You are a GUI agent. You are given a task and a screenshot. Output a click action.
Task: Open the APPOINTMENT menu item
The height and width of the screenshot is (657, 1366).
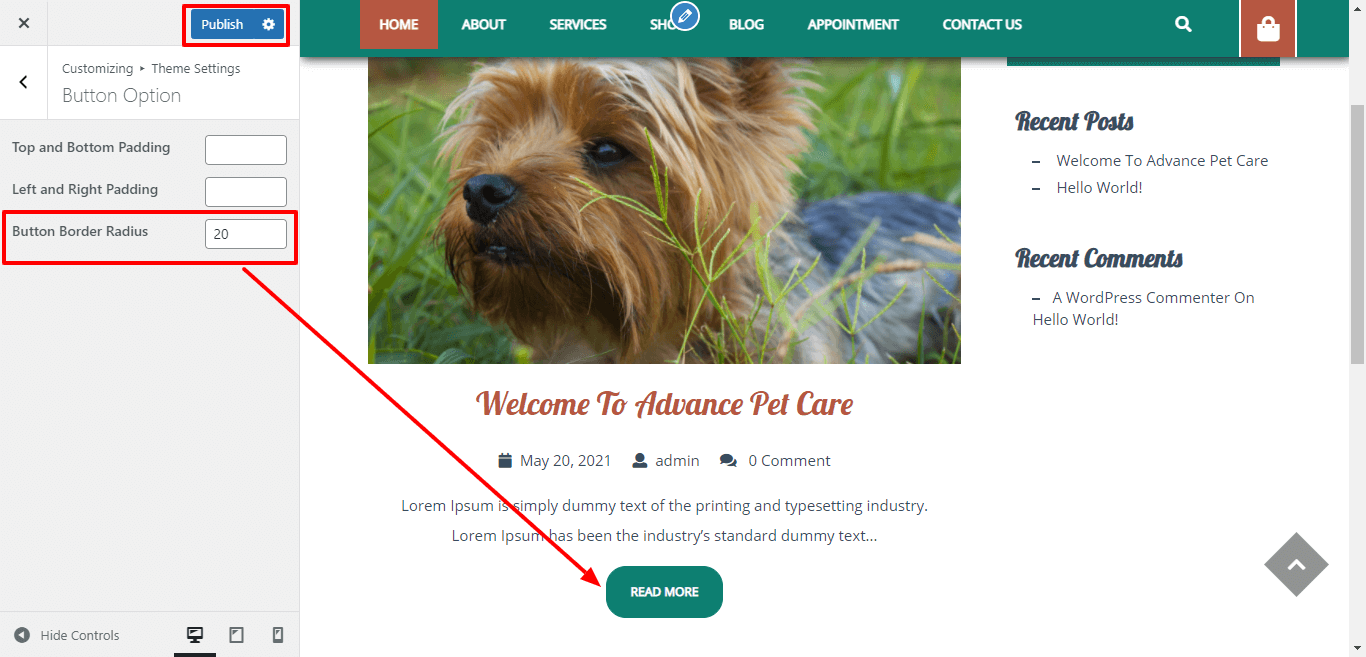click(x=853, y=24)
